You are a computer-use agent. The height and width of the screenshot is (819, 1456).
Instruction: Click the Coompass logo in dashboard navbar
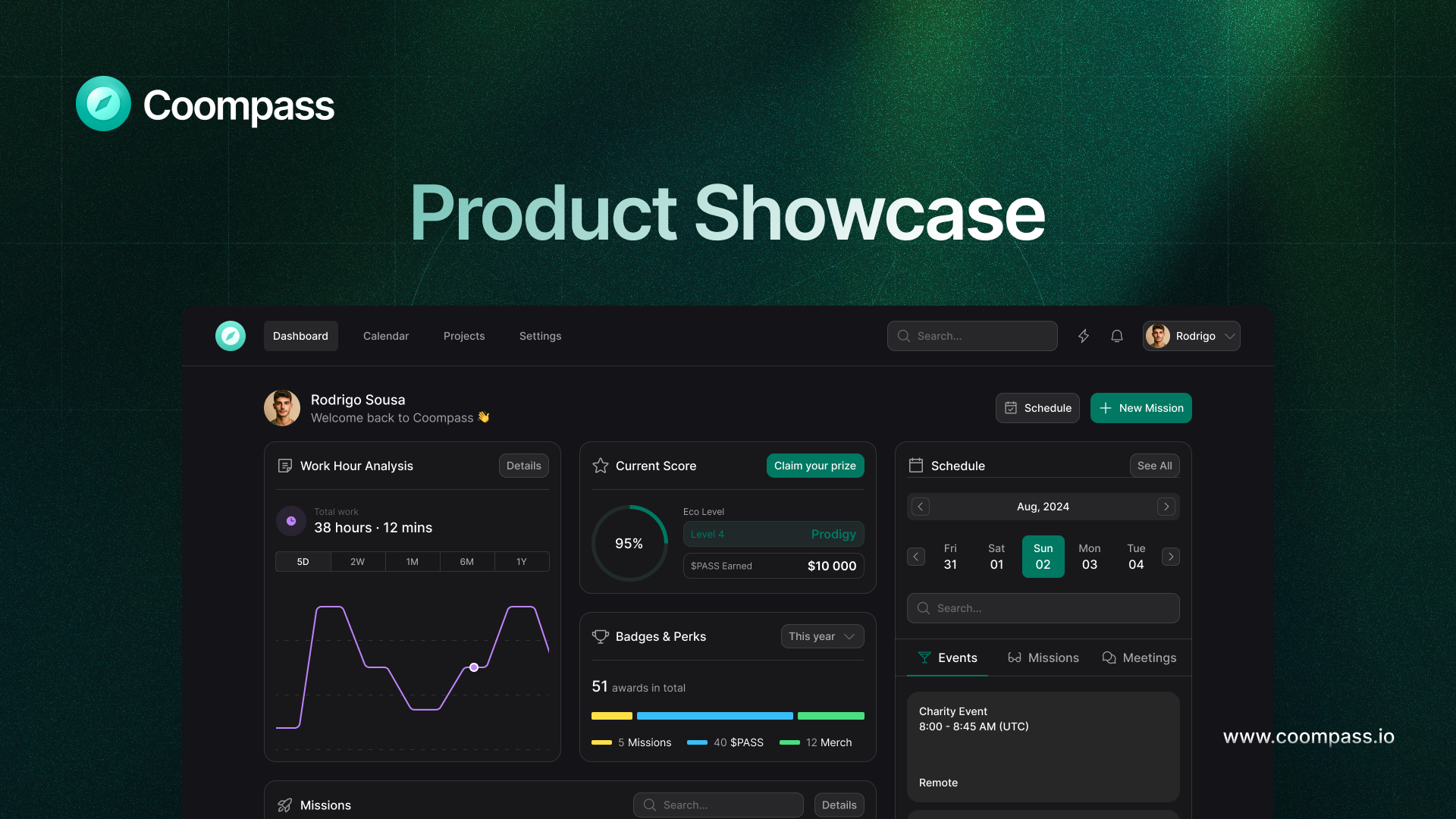click(231, 336)
